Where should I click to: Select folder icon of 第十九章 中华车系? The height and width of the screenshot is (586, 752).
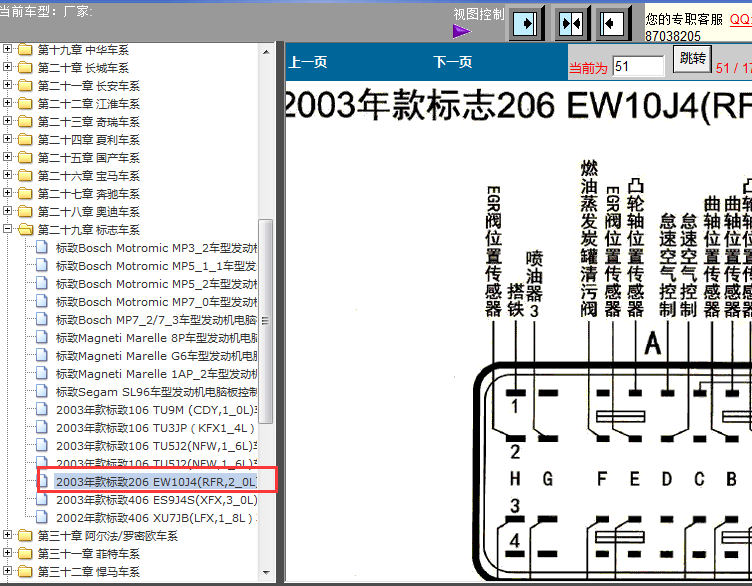tap(25, 49)
